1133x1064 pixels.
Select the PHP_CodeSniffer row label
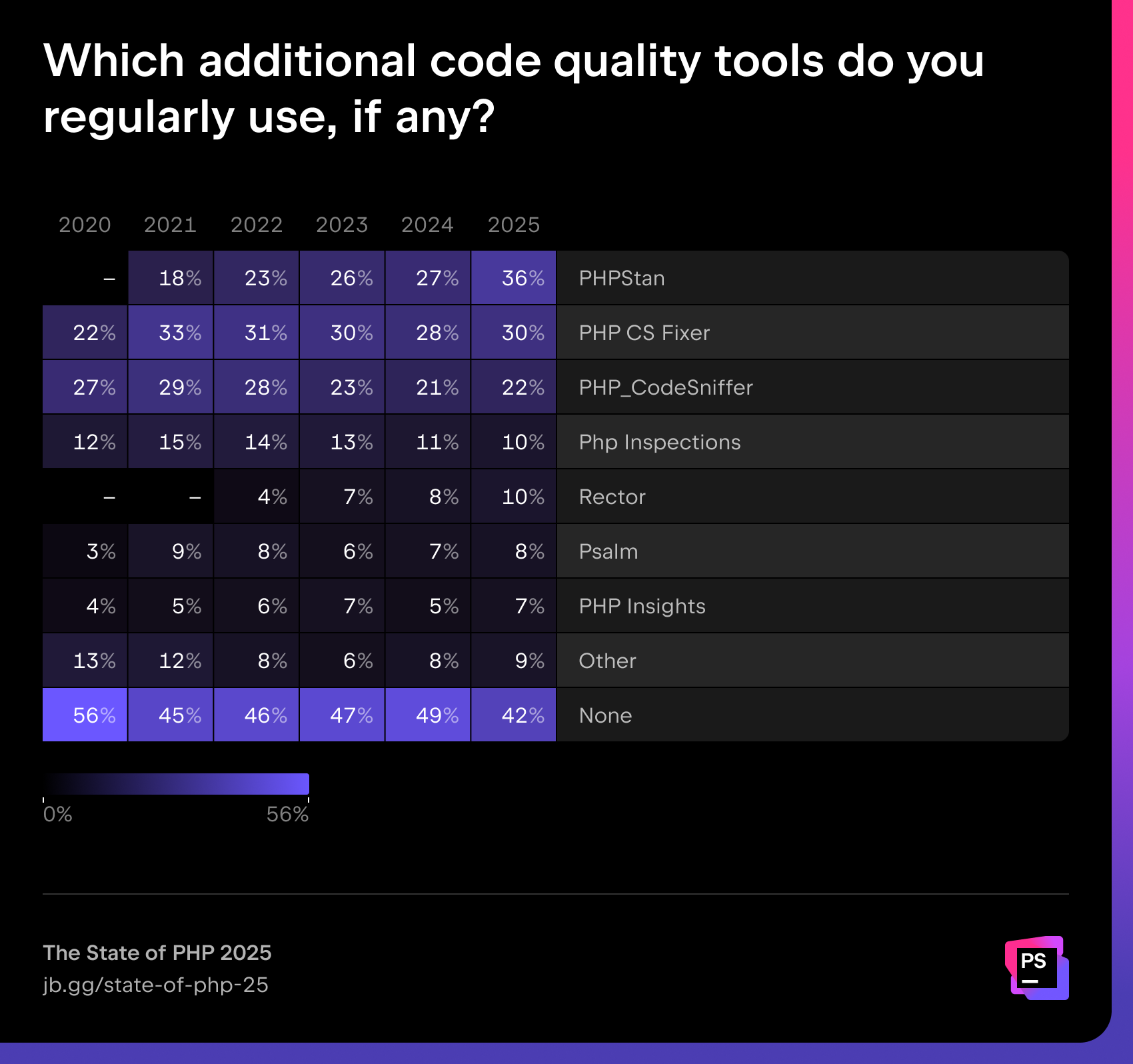666,387
